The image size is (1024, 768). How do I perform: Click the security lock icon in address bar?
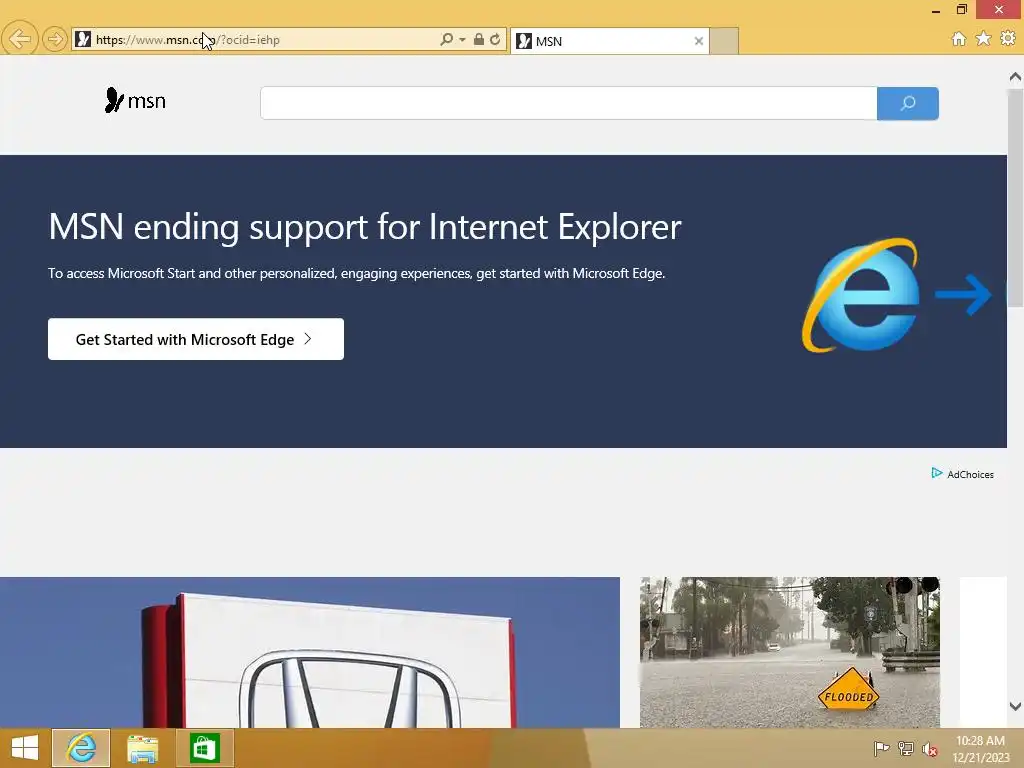click(479, 39)
